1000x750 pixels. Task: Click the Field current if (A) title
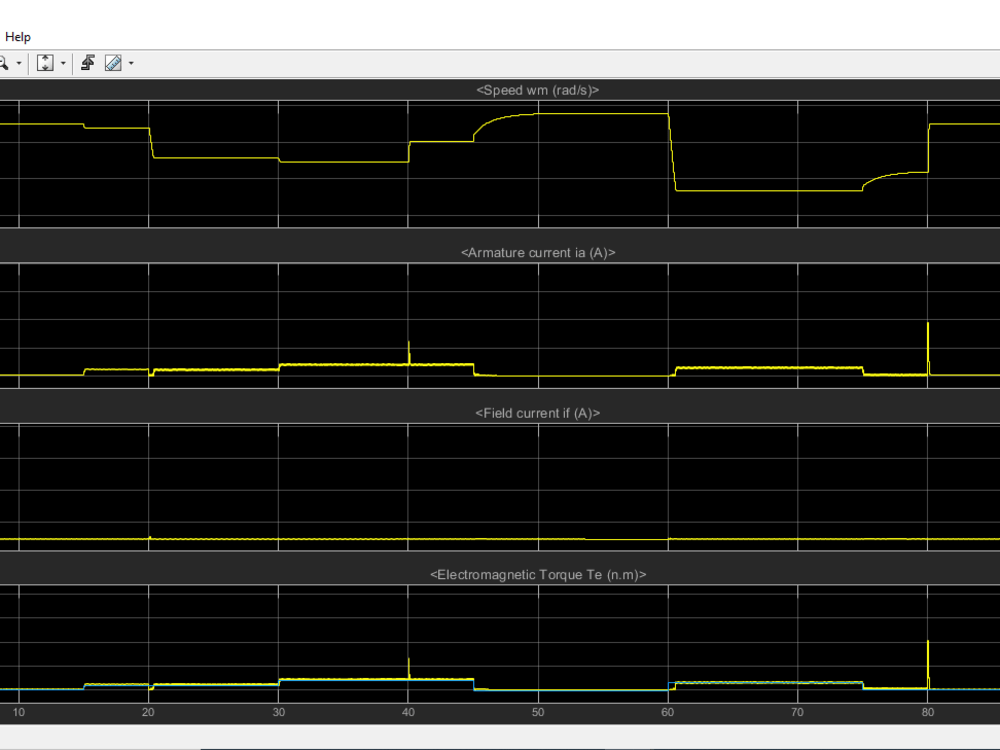pos(538,413)
